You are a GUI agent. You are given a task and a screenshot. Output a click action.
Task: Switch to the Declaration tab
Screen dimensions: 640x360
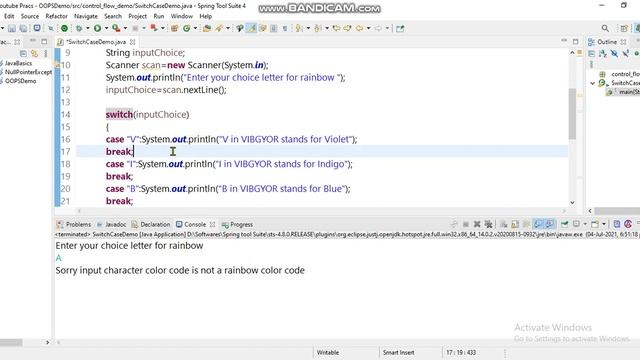[151, 224]
